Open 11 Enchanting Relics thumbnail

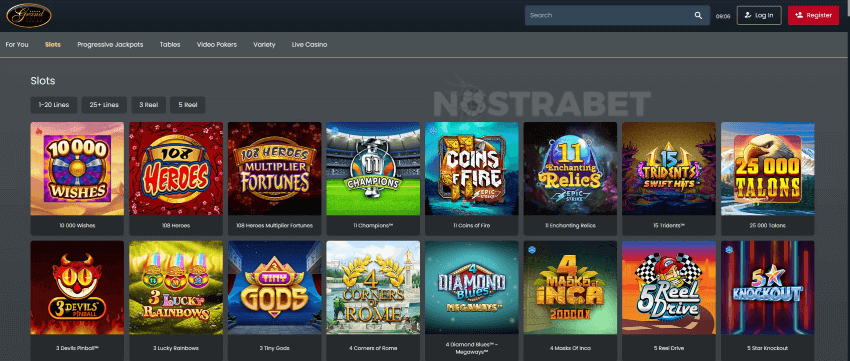click(570, 169)
